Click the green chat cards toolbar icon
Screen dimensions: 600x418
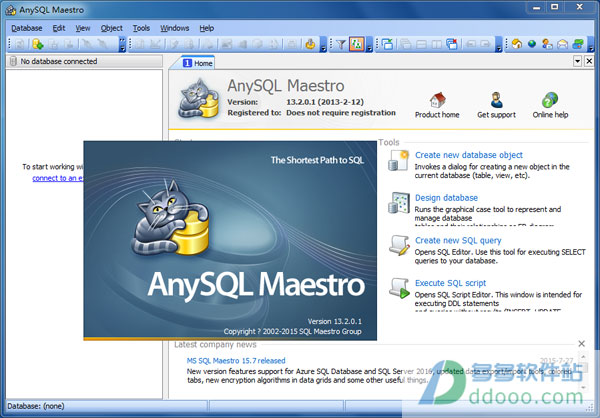pos(578,44)
